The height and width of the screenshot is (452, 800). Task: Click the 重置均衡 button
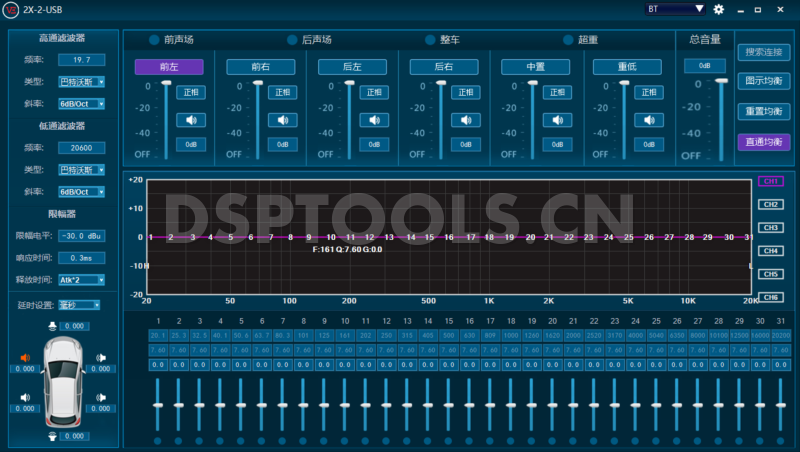point(764,112)
